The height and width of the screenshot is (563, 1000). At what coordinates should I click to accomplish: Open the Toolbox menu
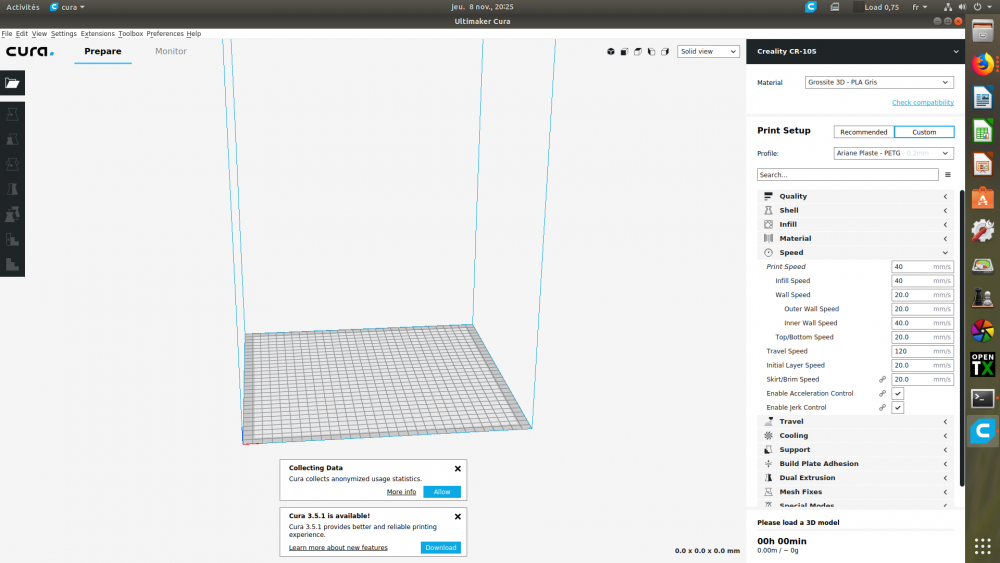coord(131,34)
